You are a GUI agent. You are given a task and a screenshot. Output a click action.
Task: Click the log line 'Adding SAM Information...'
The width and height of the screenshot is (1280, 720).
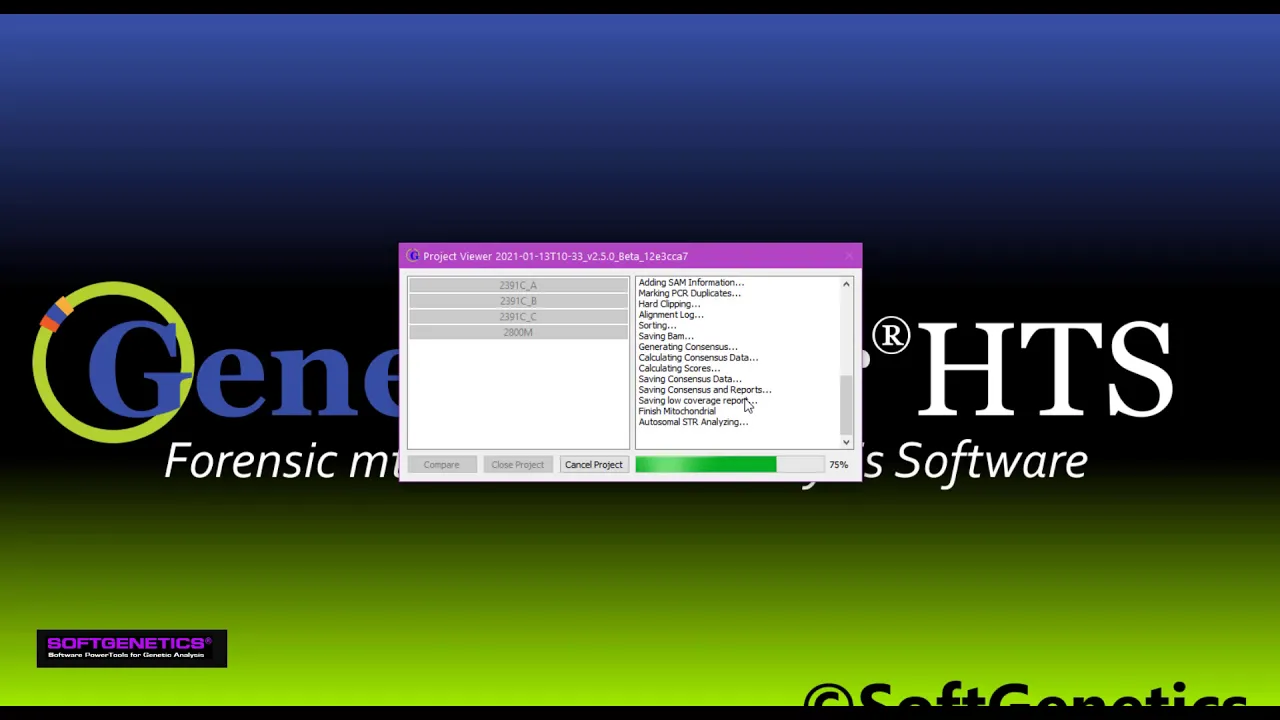pyautogui.click(x=691, y=283)
